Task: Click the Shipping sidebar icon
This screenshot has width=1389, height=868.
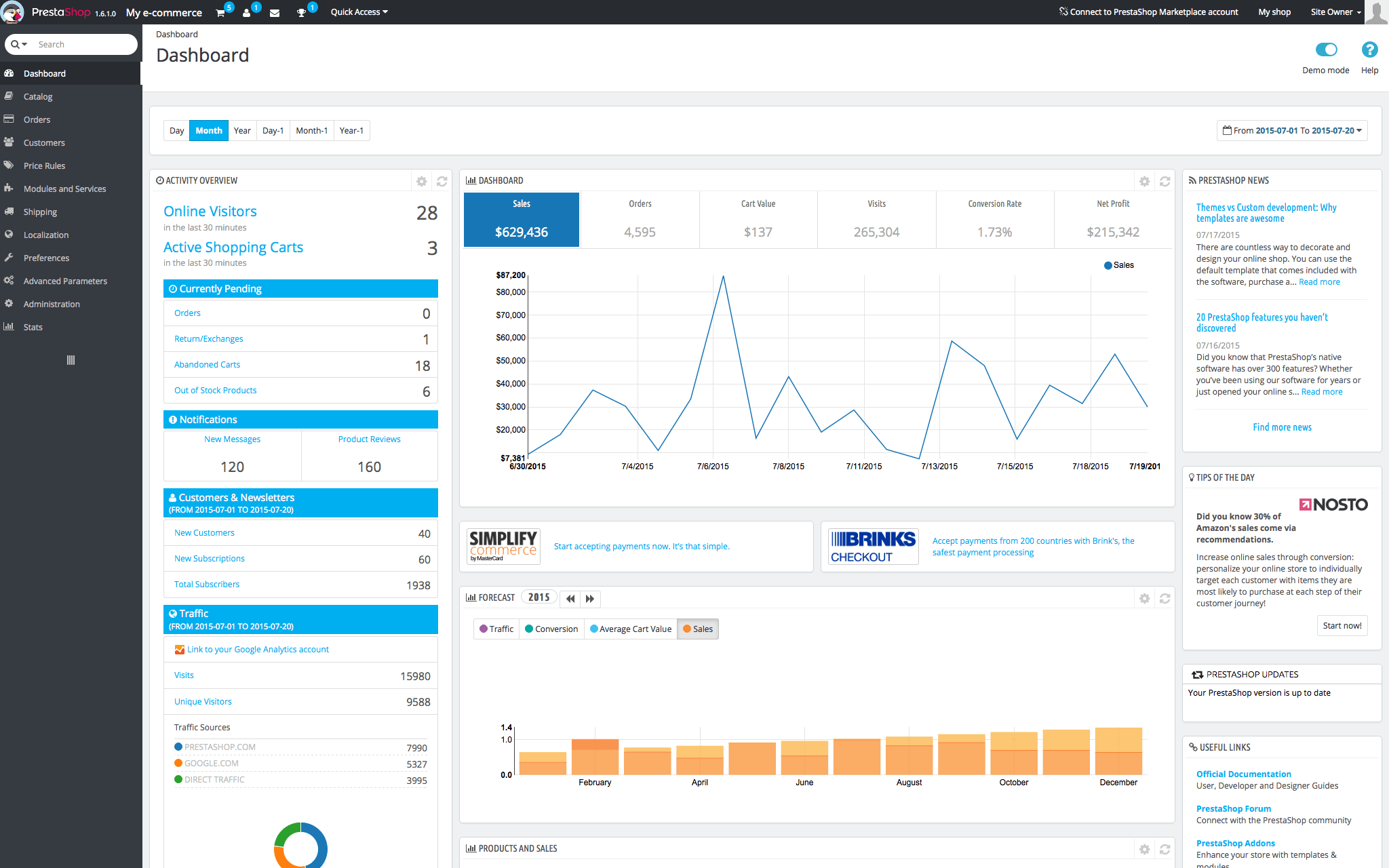Action: coord(10,210)
